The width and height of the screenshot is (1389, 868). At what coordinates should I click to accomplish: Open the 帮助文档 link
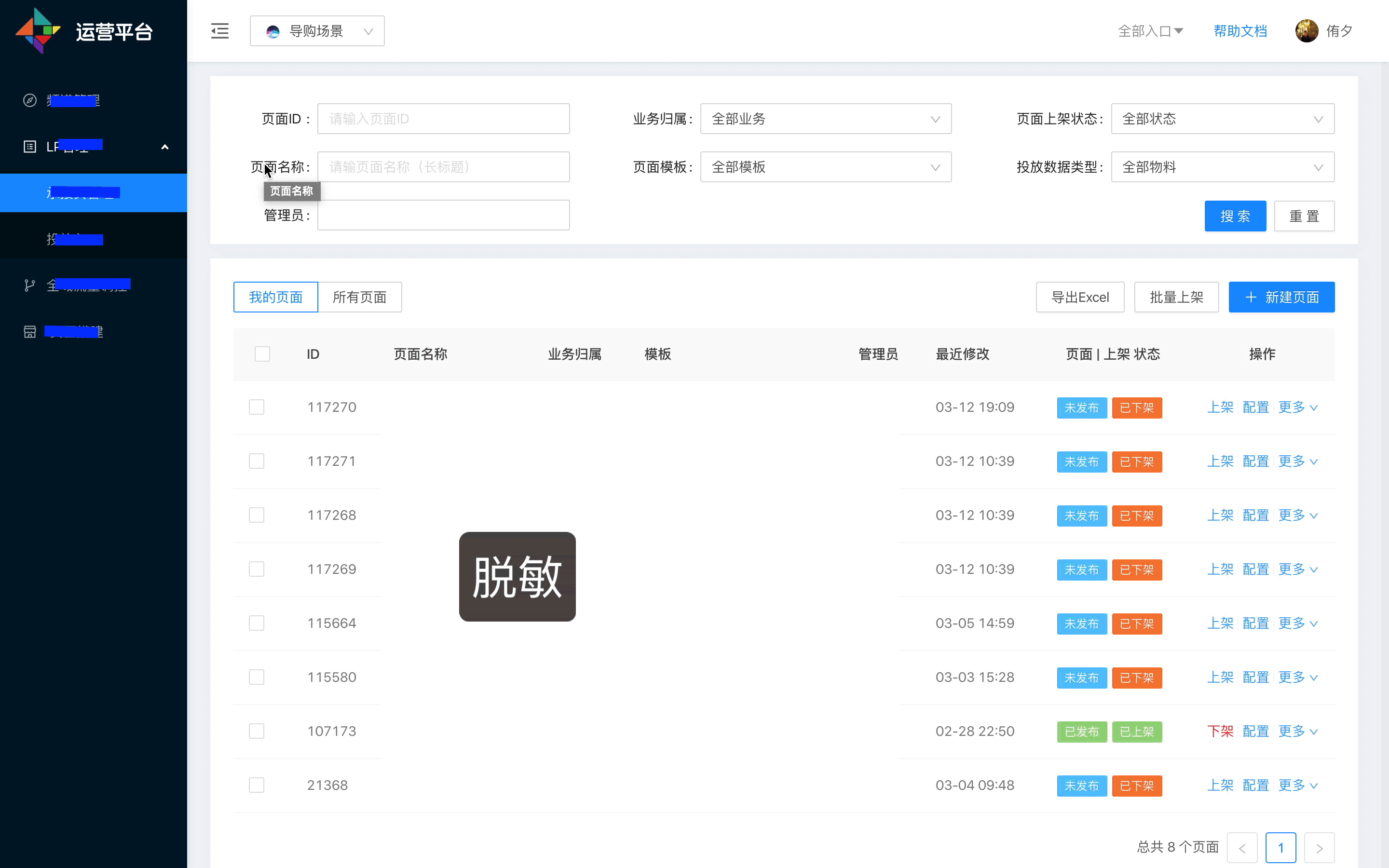coord(1240,31)
